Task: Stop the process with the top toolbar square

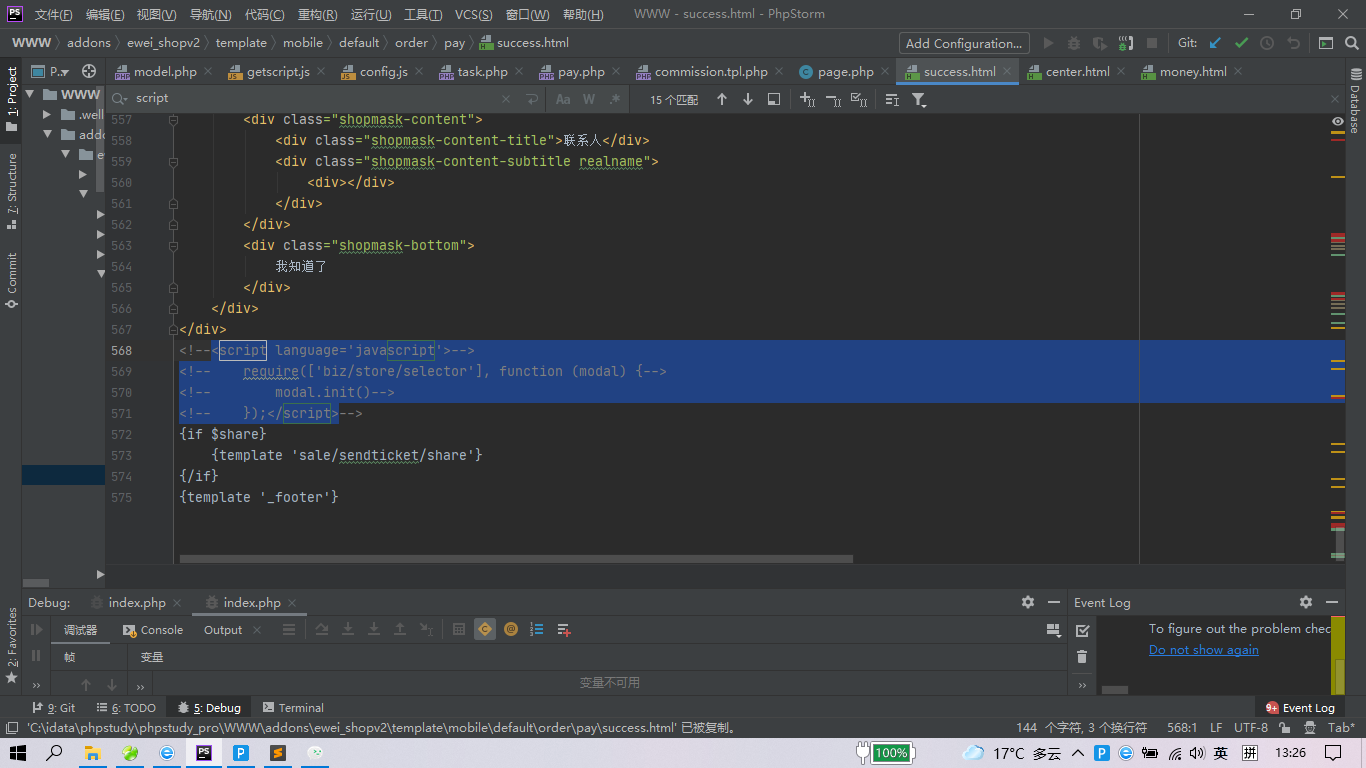Action: (x=1152, y=43)
